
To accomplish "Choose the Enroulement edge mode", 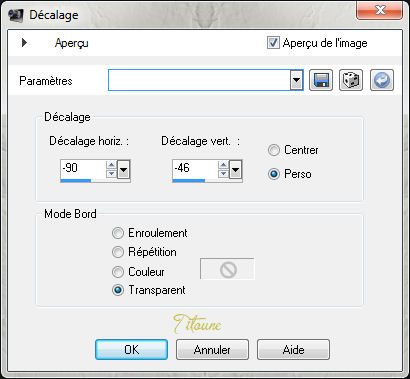I will pos(118,233).
